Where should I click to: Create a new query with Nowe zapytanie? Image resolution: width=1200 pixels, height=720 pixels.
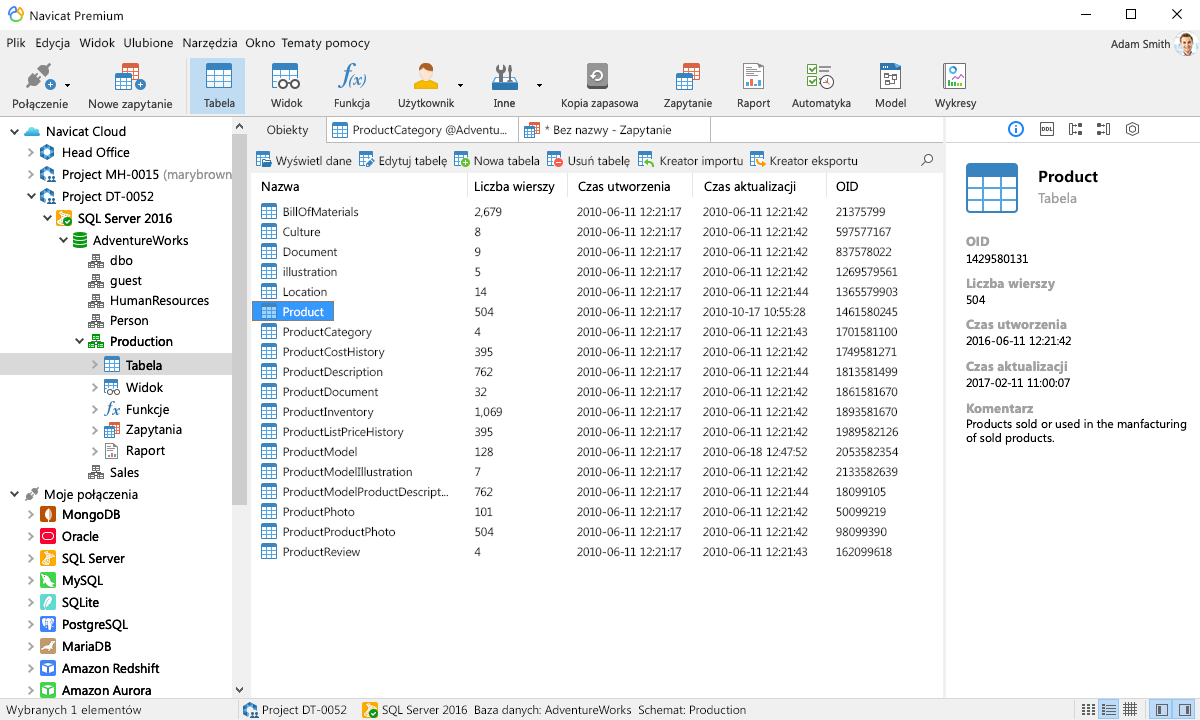[x=130, y=86]
